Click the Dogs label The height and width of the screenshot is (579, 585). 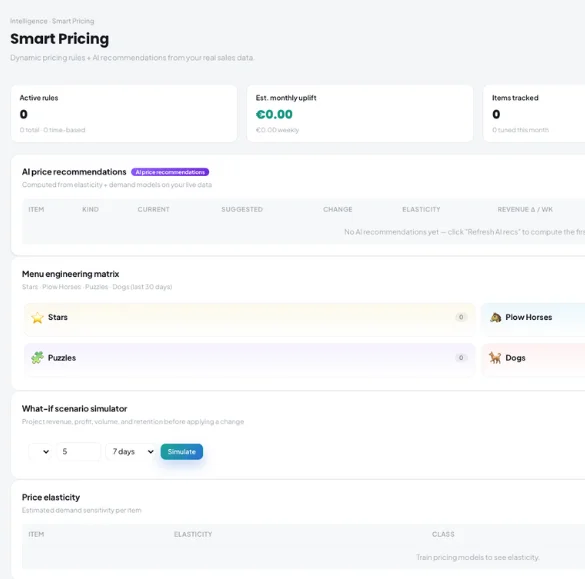pyautogui.click(x=515, y=358)
